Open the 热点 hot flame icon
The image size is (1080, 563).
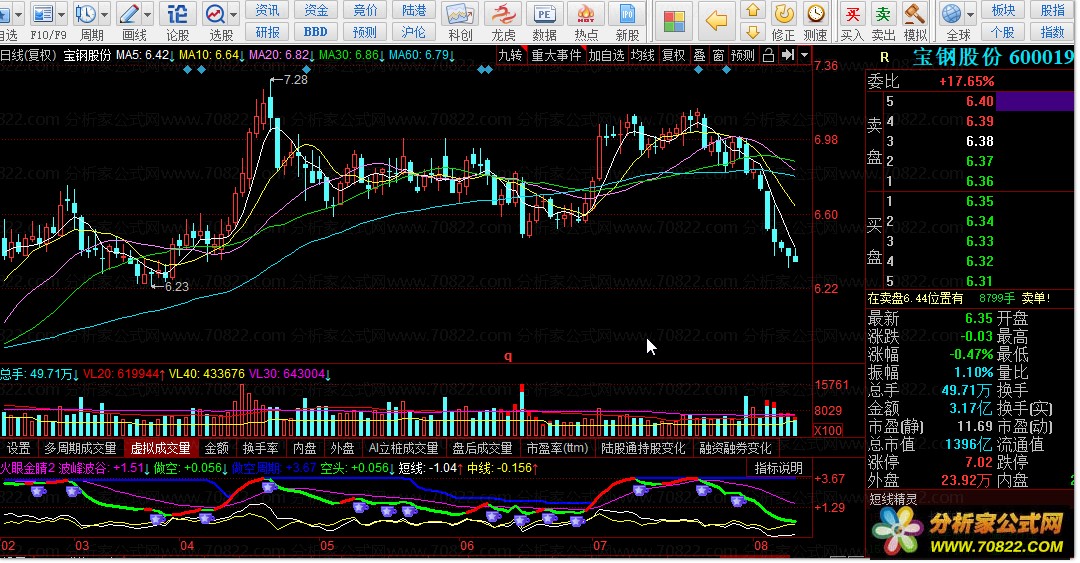coord(586,14)
